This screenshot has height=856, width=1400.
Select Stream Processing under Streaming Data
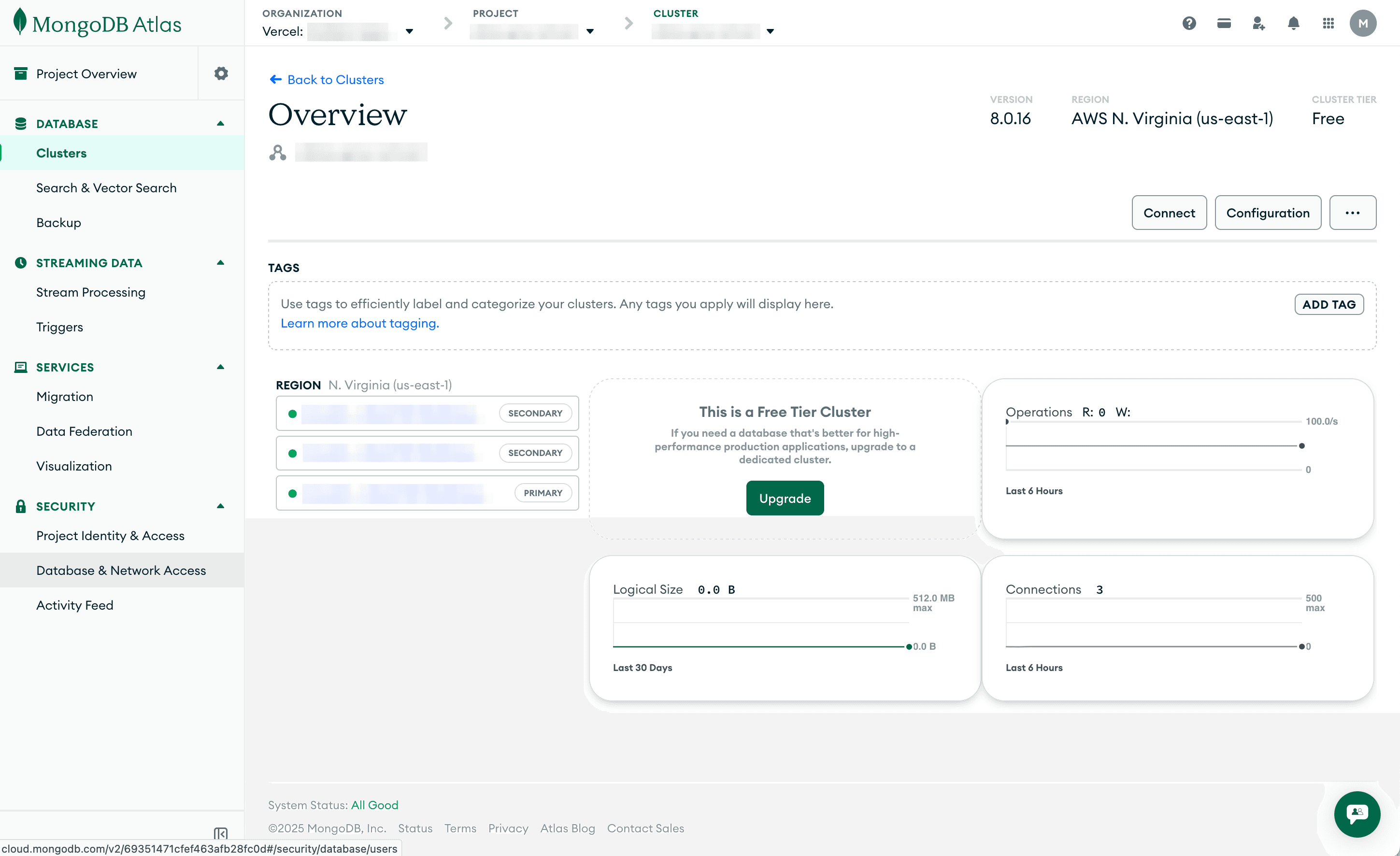point(91,292)
